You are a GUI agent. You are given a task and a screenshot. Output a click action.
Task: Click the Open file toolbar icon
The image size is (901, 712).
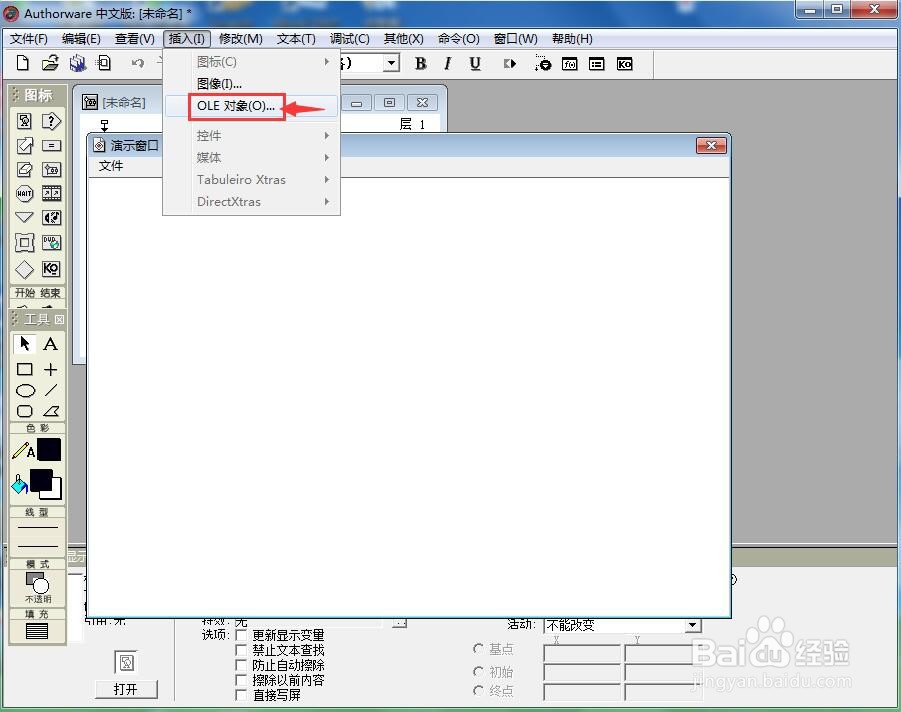click(x=50, y=63)
